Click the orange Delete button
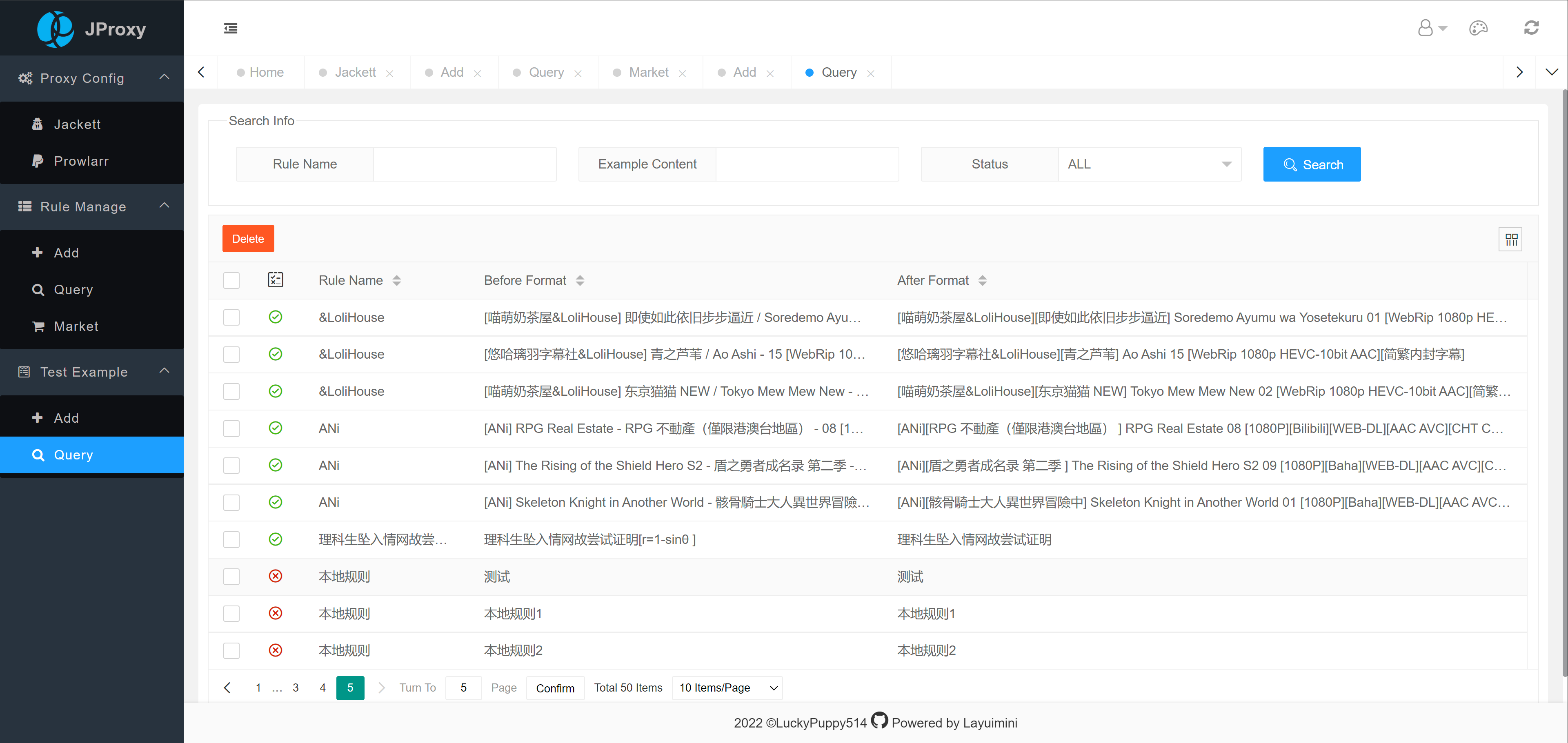The width and height of the screenshot is (1568, 743). click(248, 239)
